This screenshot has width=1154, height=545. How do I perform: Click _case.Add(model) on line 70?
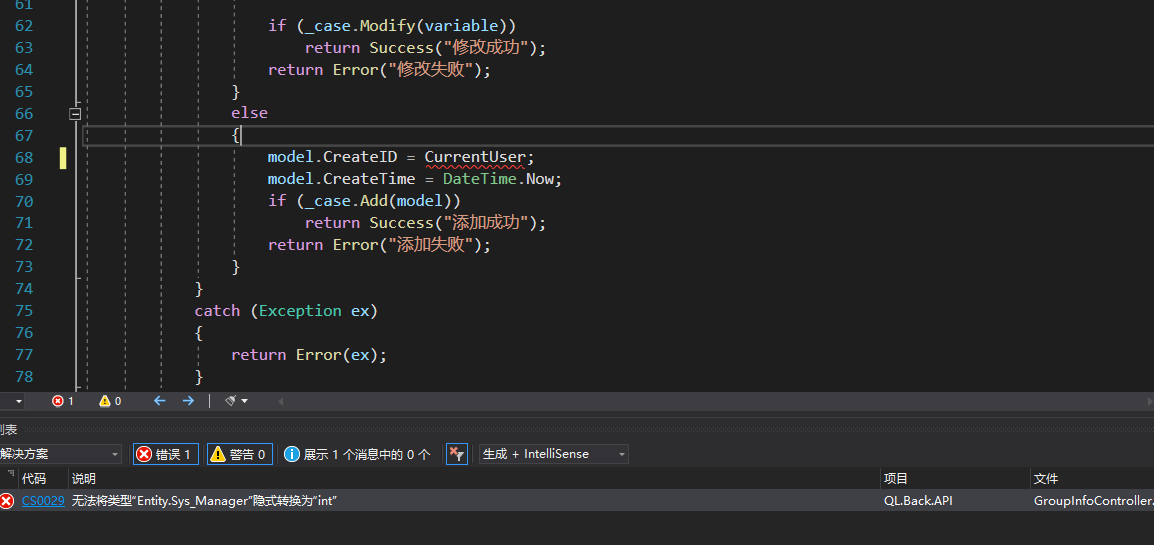click(378, 201)
